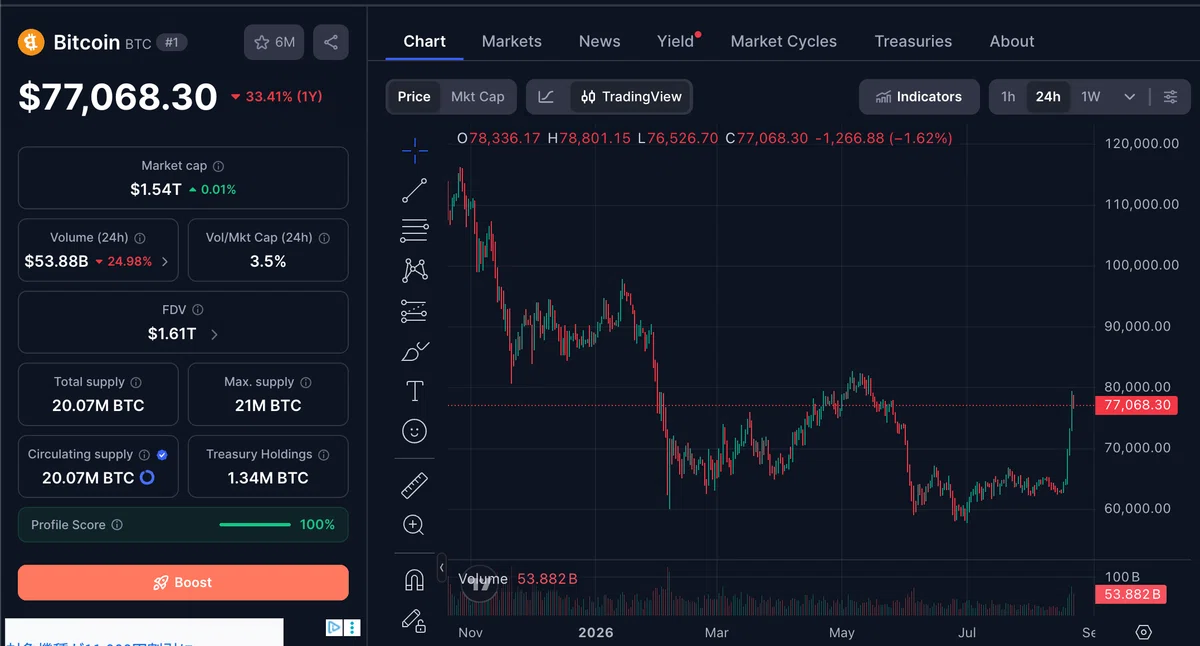
Task: Select the text annotation tool
Action: click(414, 390)
